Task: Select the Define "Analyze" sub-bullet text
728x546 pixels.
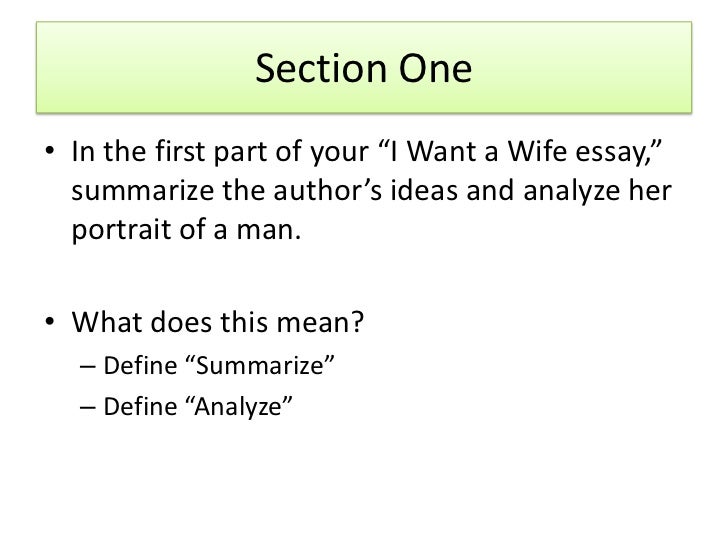Action: coord(198,407)
